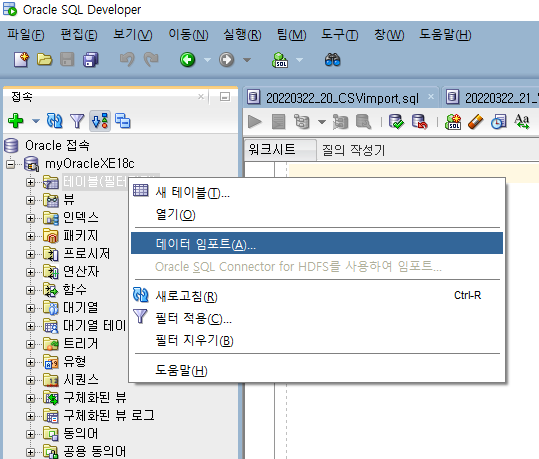Open dropdown arrow beside SQL Worksheet toolbar icon

(x=300, y=60)
